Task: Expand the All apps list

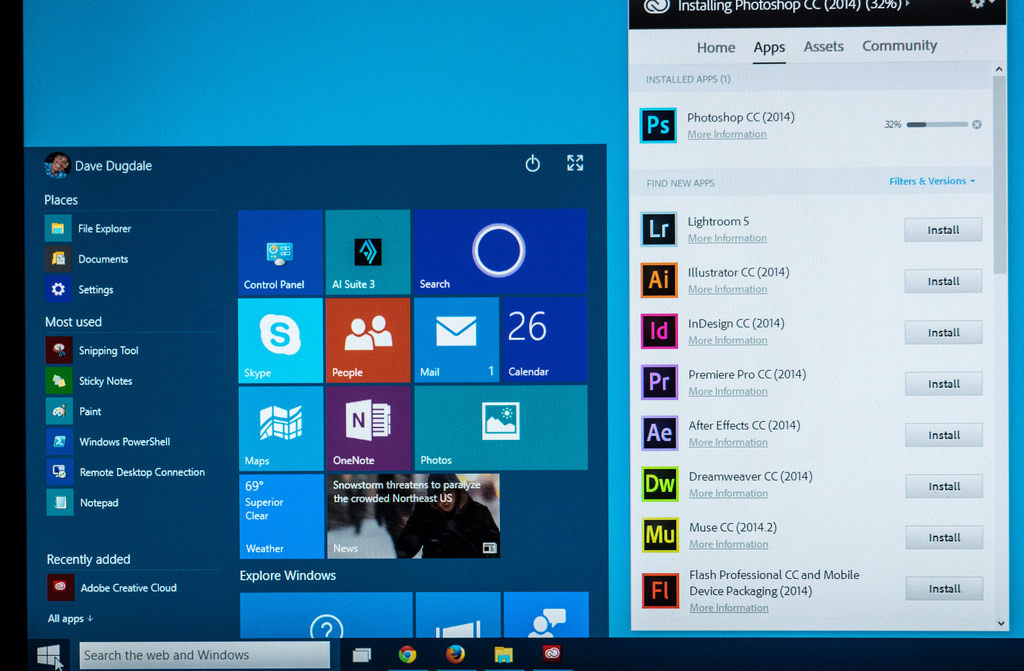Action: 70,619
